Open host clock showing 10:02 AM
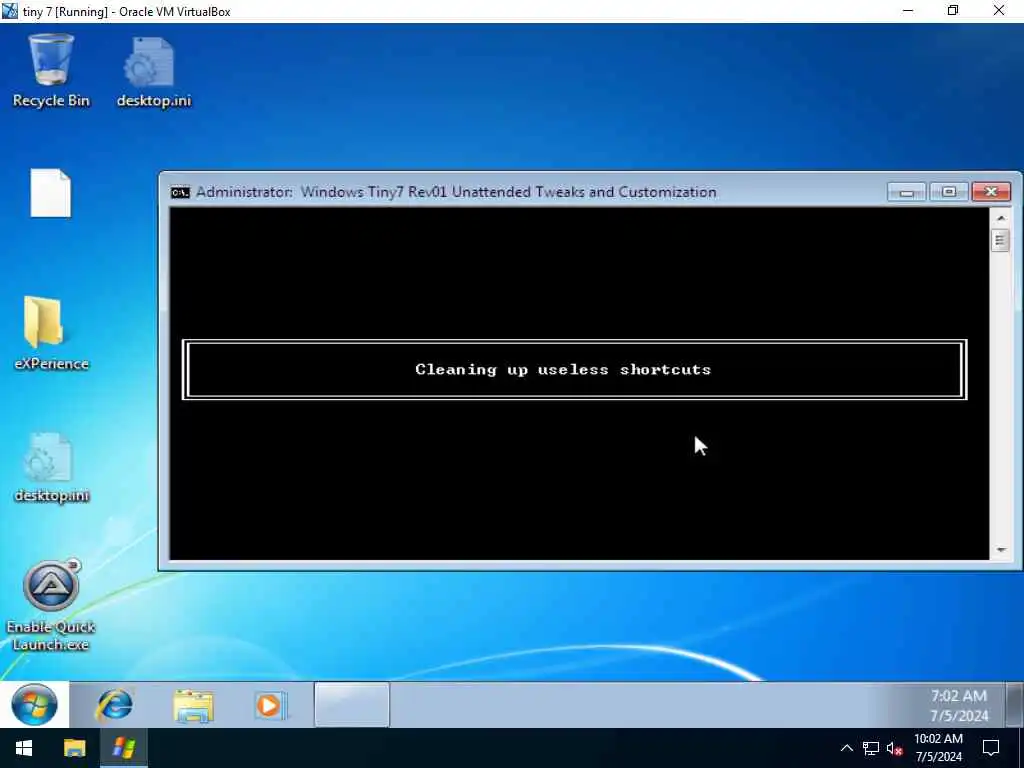 click(938, 748)
